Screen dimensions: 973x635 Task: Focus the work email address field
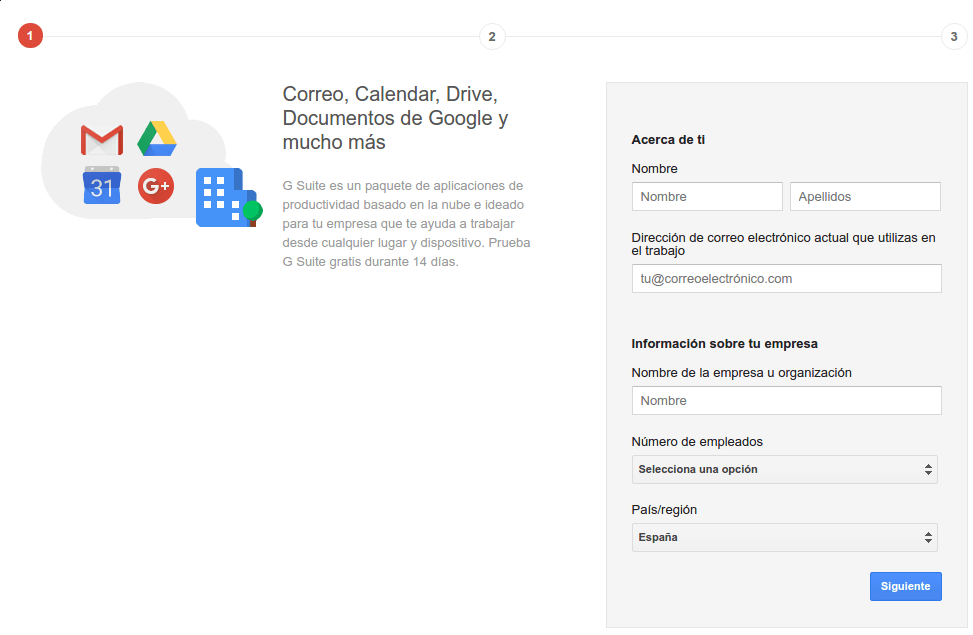[786, 279]
